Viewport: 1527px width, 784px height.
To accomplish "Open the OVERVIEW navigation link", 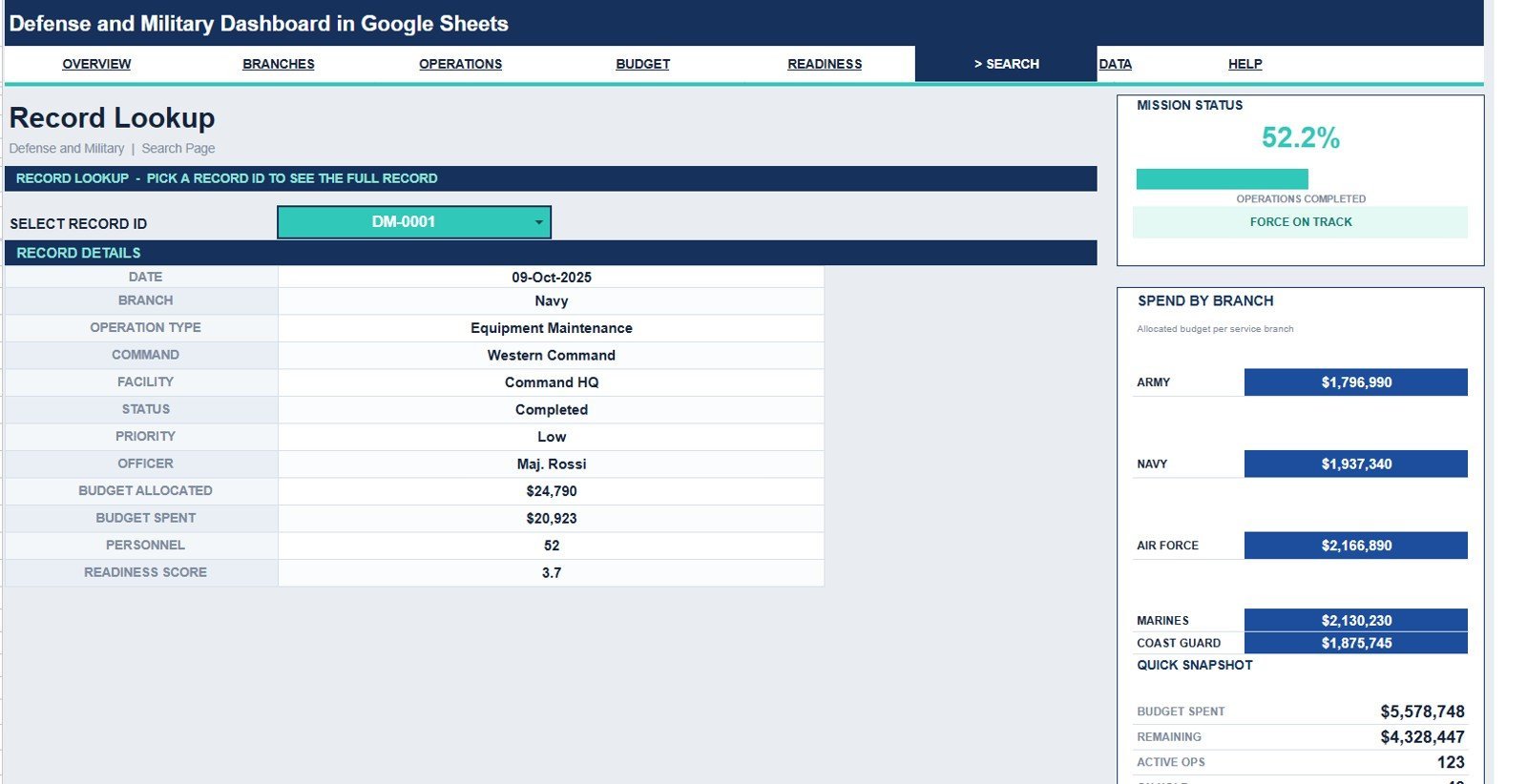I will (x=96, y=64).
